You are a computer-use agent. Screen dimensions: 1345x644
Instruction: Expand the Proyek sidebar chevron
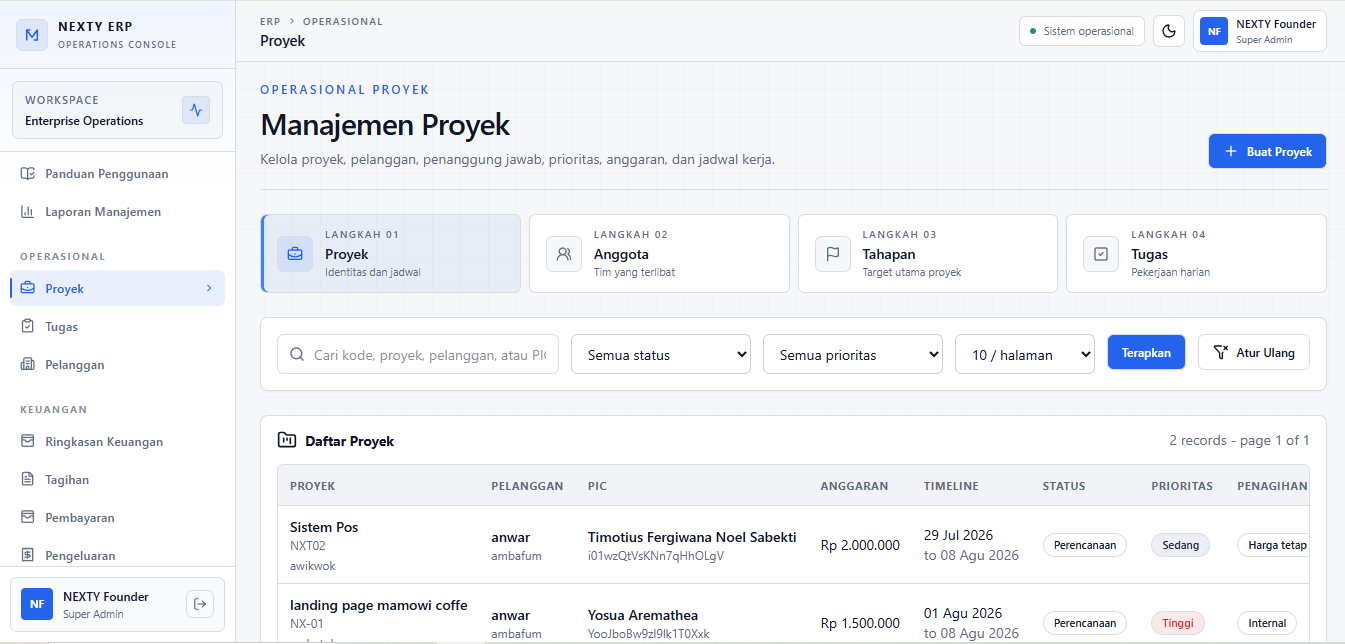click(x=209, y=288)
